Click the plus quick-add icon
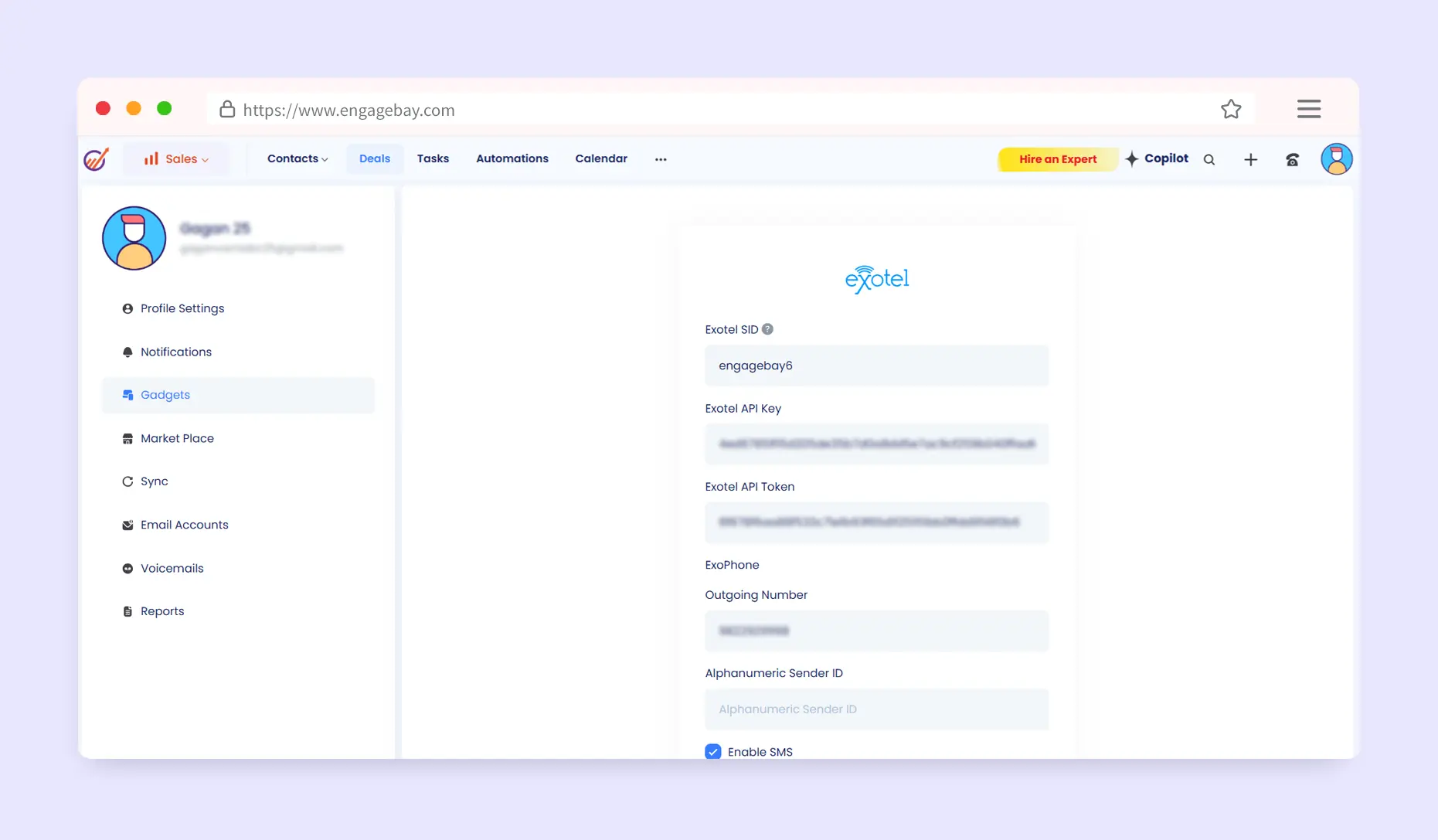Image resolution: width=1438 pixels, height=840 pixels. 1250,160
